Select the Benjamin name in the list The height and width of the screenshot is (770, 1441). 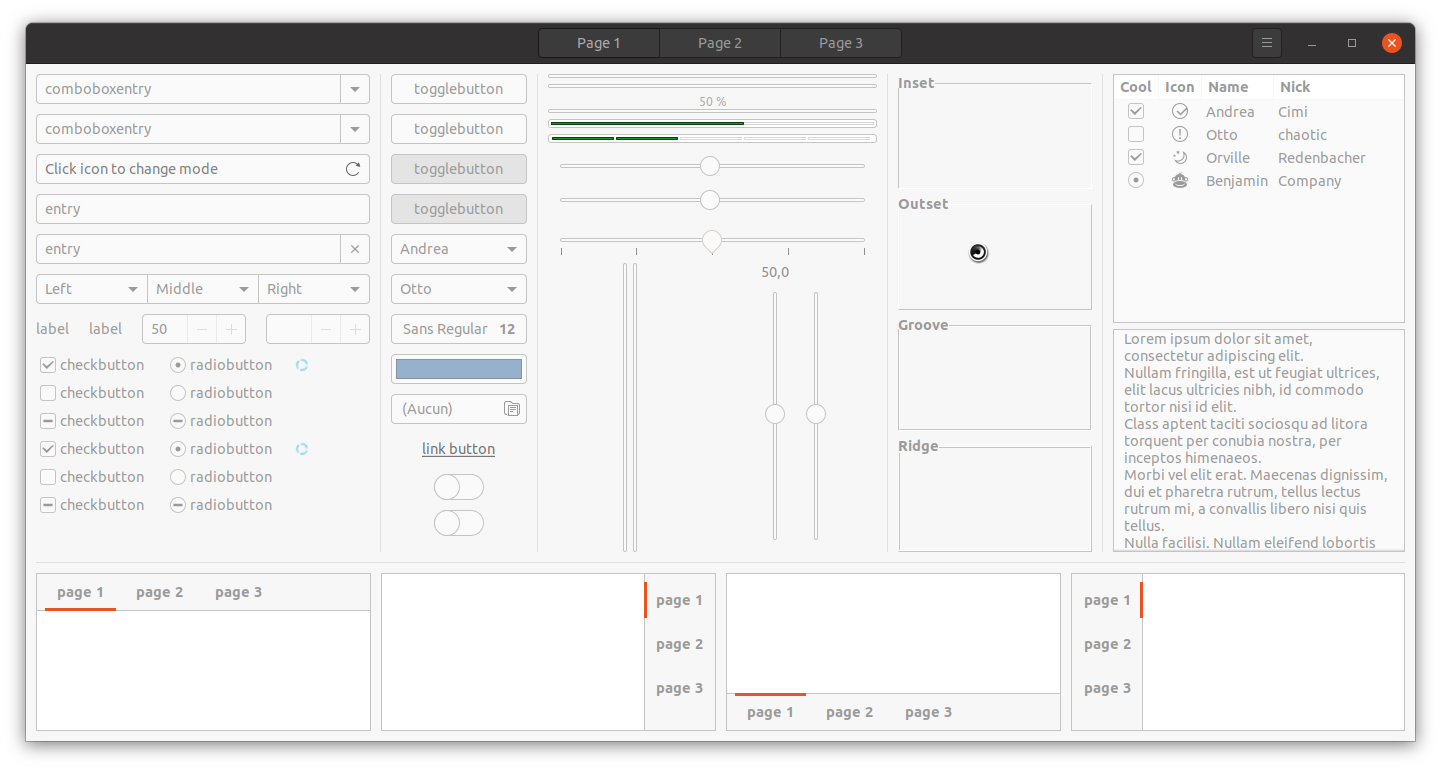(1237, 181)
